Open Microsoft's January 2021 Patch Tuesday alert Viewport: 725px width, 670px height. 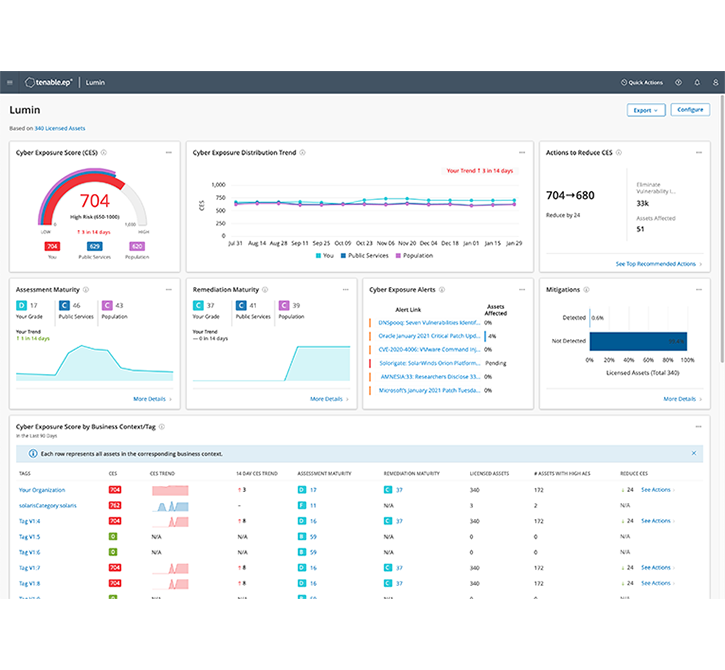pos(429,390)
